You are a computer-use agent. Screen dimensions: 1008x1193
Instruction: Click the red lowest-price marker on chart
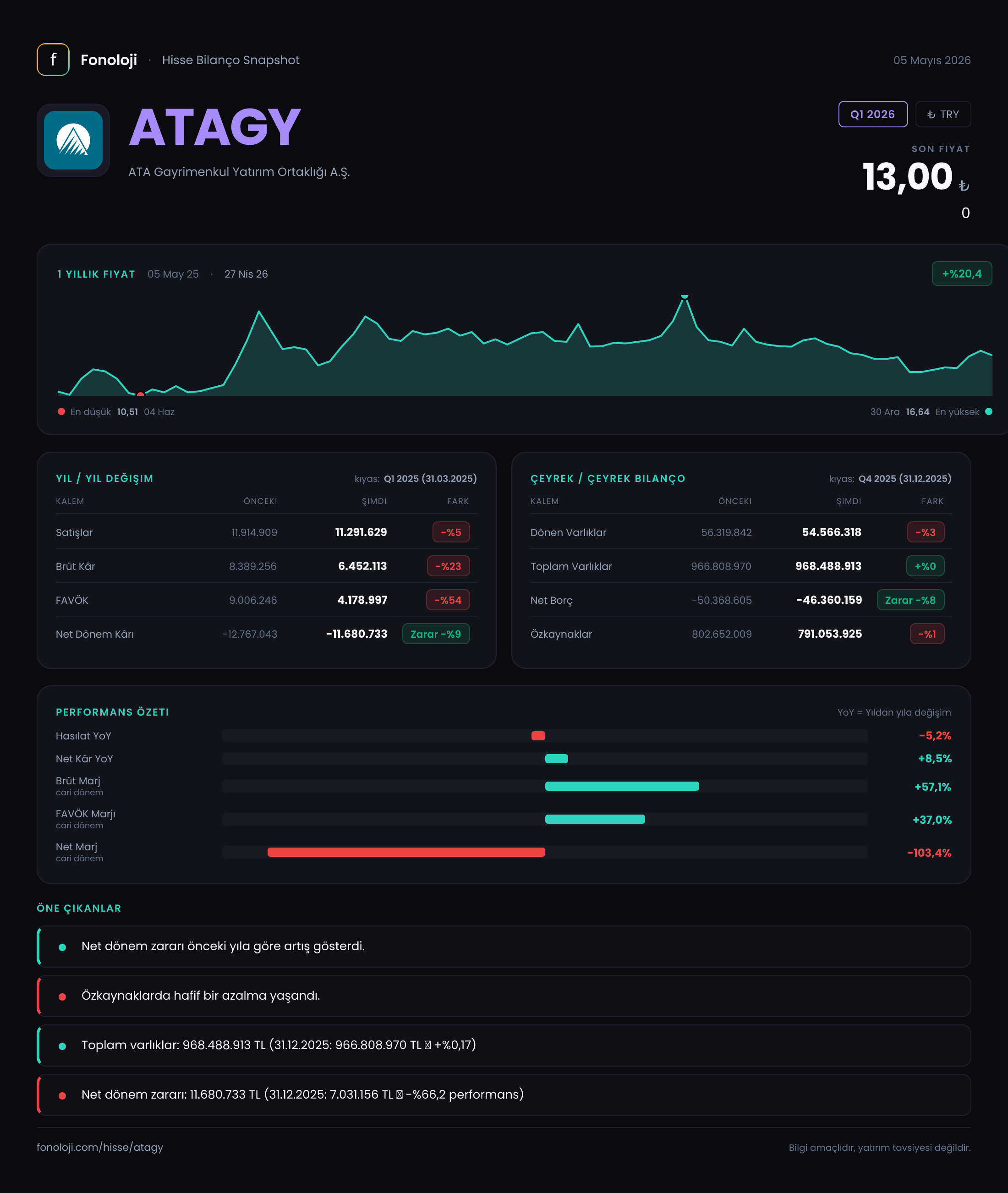(x=141, y=394)
